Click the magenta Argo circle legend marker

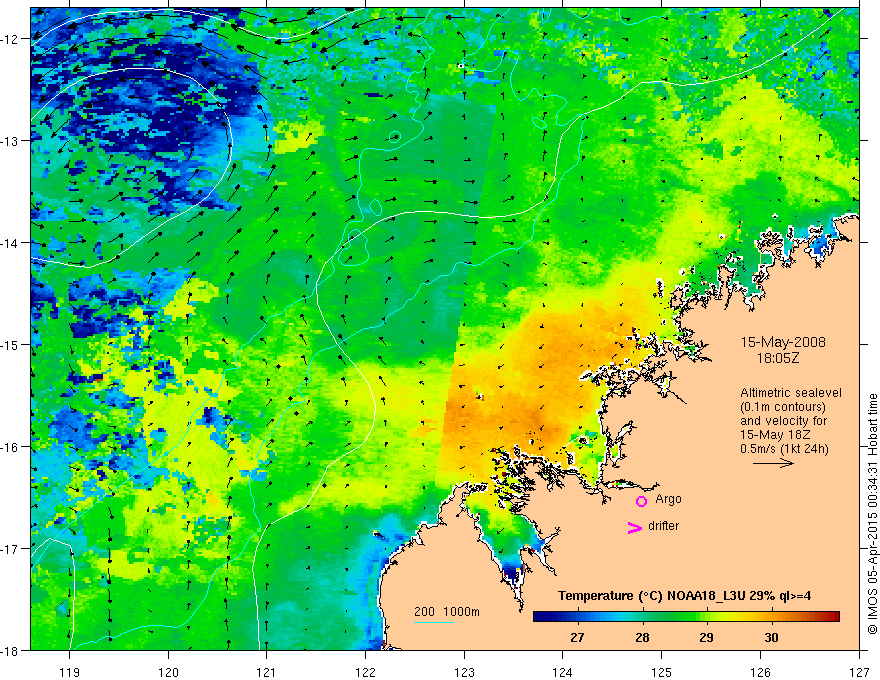tap(641, 501)
